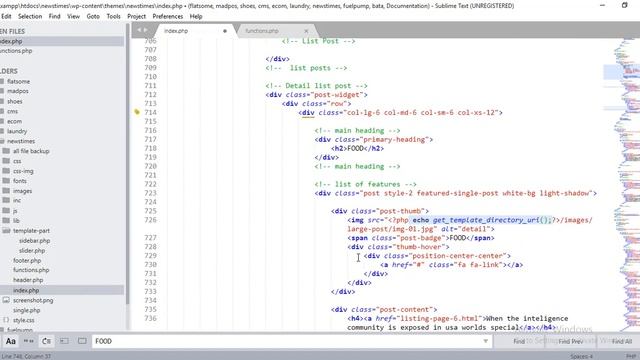640x360 pixels.
Task: Click next tab arrow in tab bar
Action: (x=145, y=30)
